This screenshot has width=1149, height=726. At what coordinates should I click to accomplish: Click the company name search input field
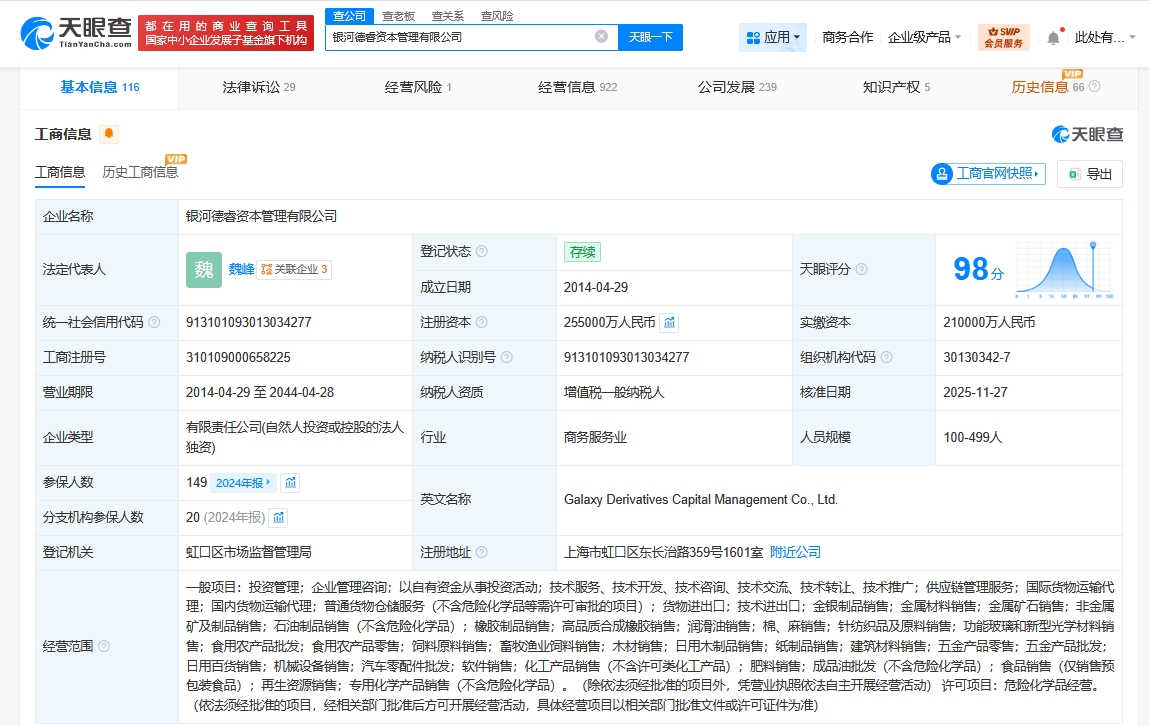point(460,37)
